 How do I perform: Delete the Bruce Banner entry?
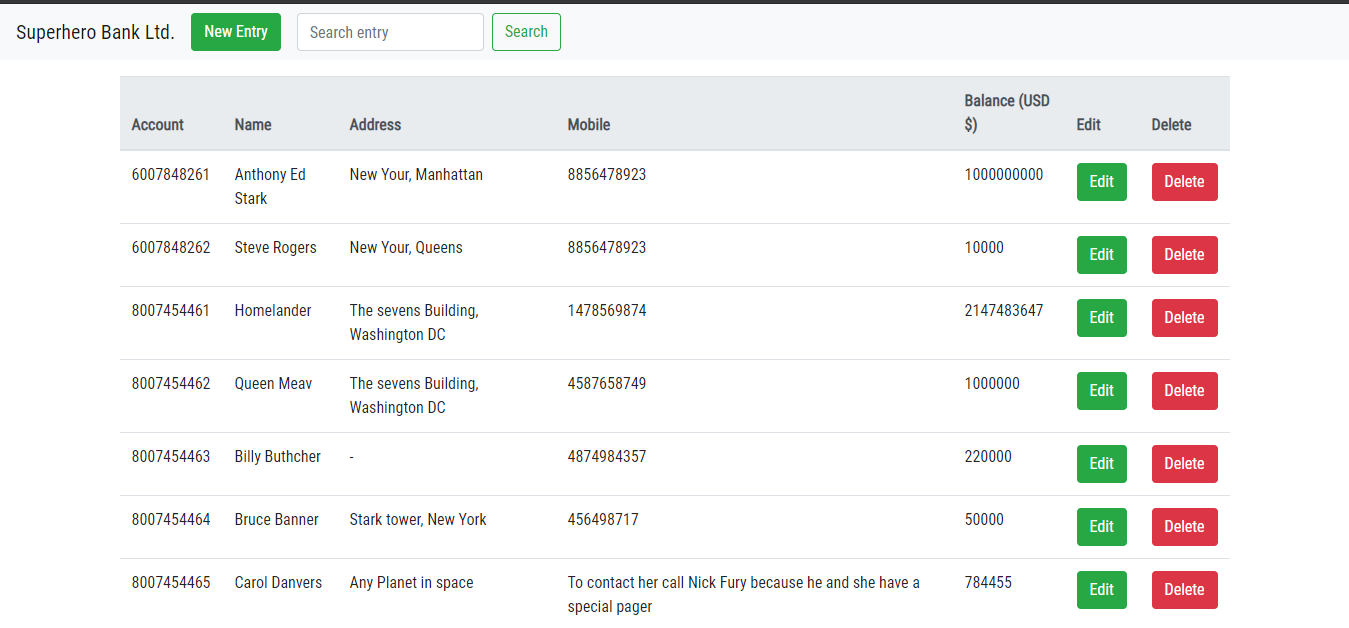[1185, 527]
